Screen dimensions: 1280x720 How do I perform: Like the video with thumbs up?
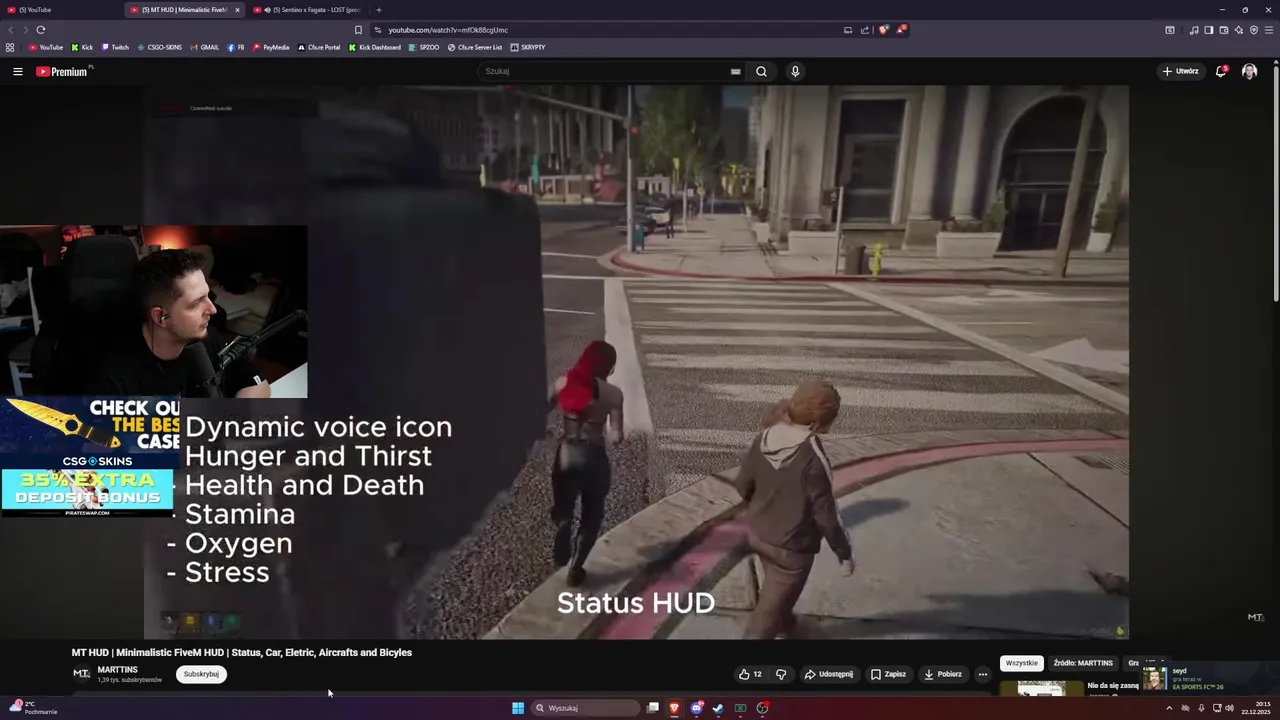pyautogui.click(x=750, y=674)
